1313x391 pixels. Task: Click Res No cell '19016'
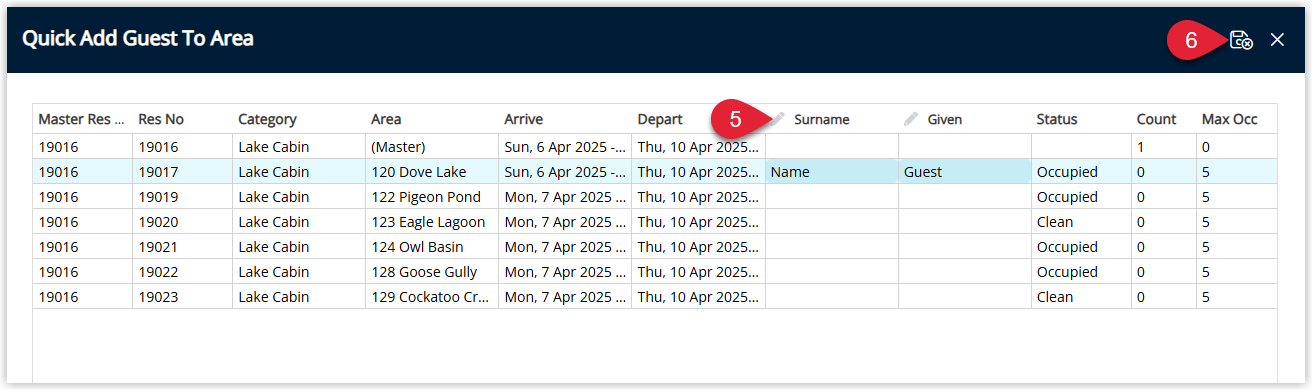182,147
